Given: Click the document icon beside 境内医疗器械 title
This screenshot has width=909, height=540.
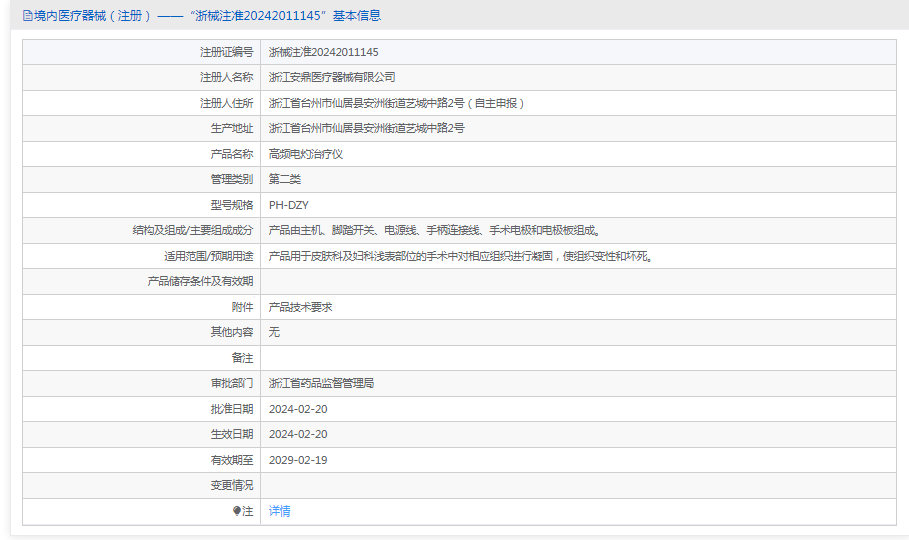Looking at the screenshot, I should tap(27, 16).
